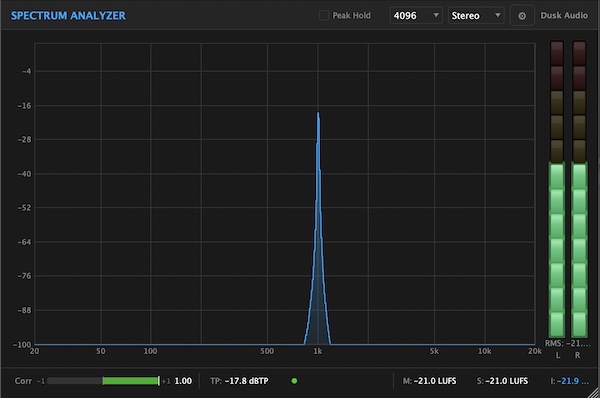Screen dimensions: 600x398
Task: Click the -76 dB axis label
Action: tap(24, 276)
